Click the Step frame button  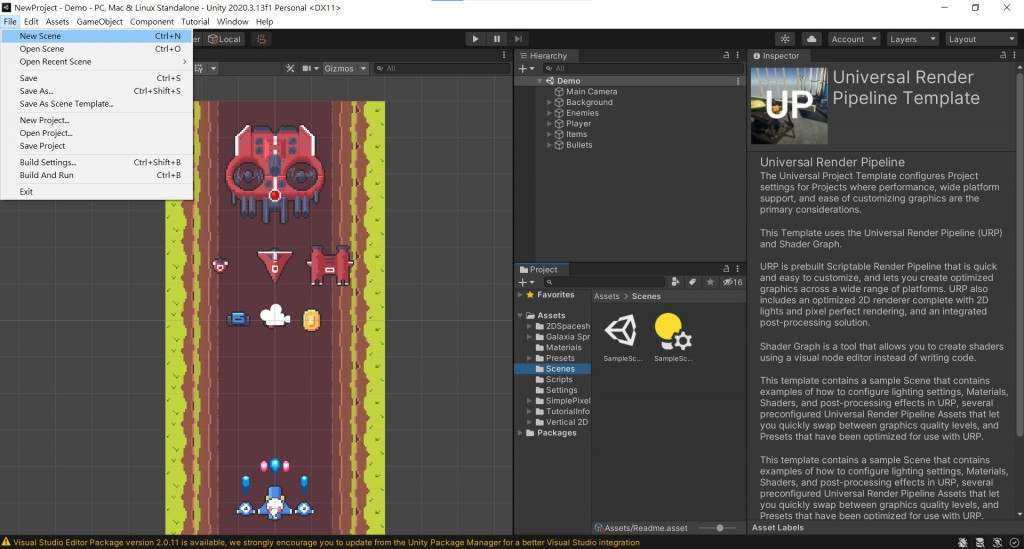pos(518,39)
